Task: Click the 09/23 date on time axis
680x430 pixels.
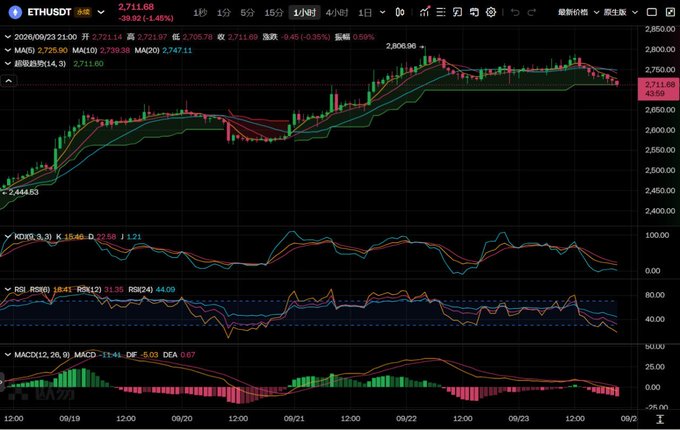Action: [x=519, y=418]
